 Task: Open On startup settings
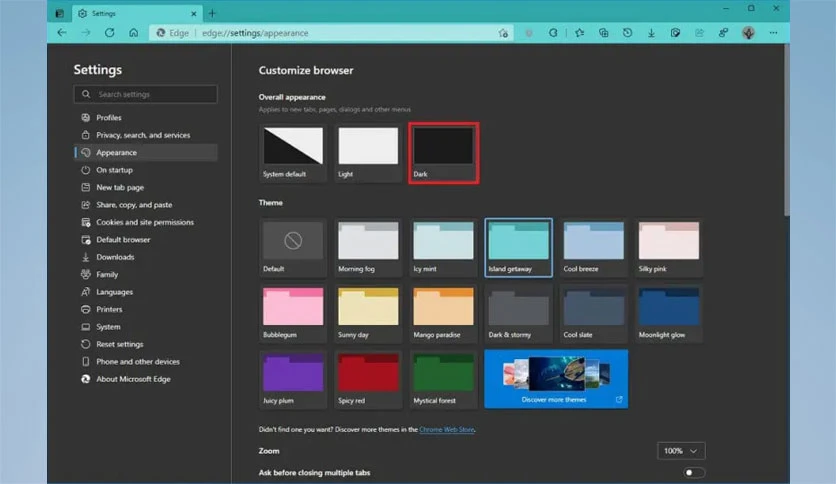tap(146, 170)
